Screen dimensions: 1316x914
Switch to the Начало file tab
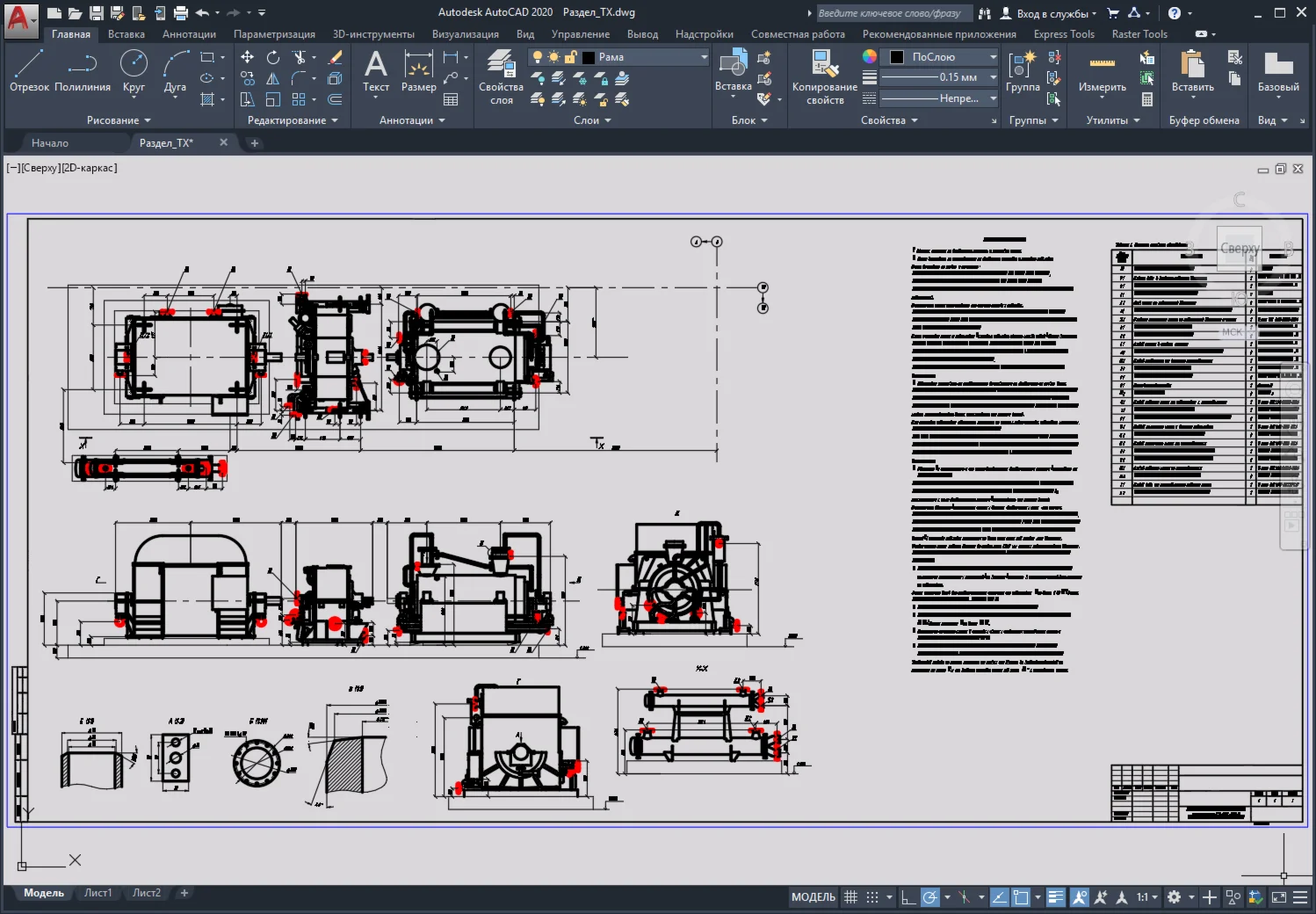[x=50, y=142]
